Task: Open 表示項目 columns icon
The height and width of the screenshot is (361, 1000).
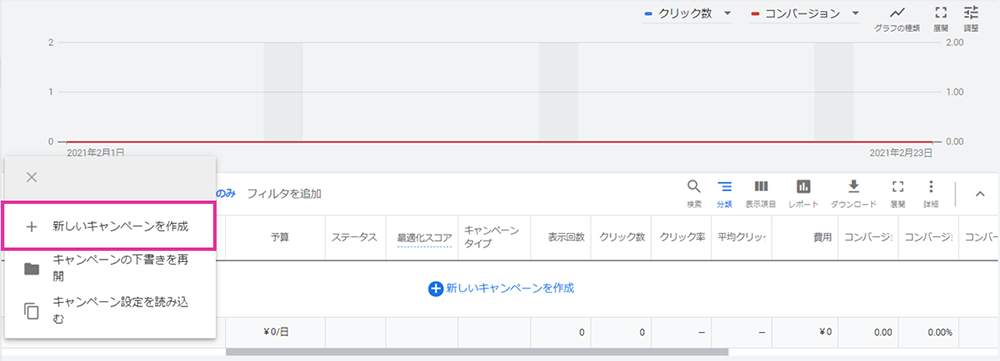Action: pos(761,193)
